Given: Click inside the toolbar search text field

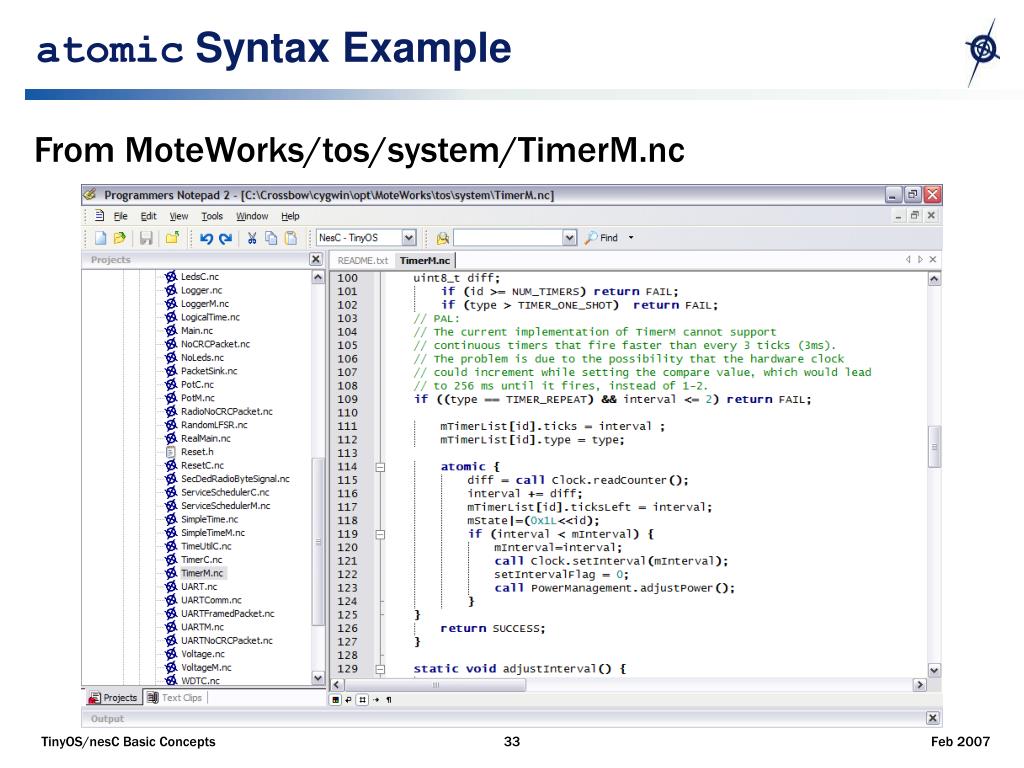Looking at the screenshot, I should click(x=508, y=238).
